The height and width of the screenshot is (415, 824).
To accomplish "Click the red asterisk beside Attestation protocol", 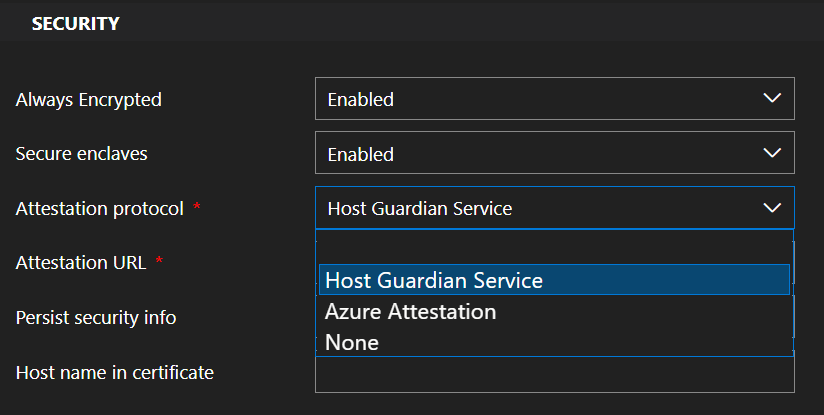I will pos(197,207).
